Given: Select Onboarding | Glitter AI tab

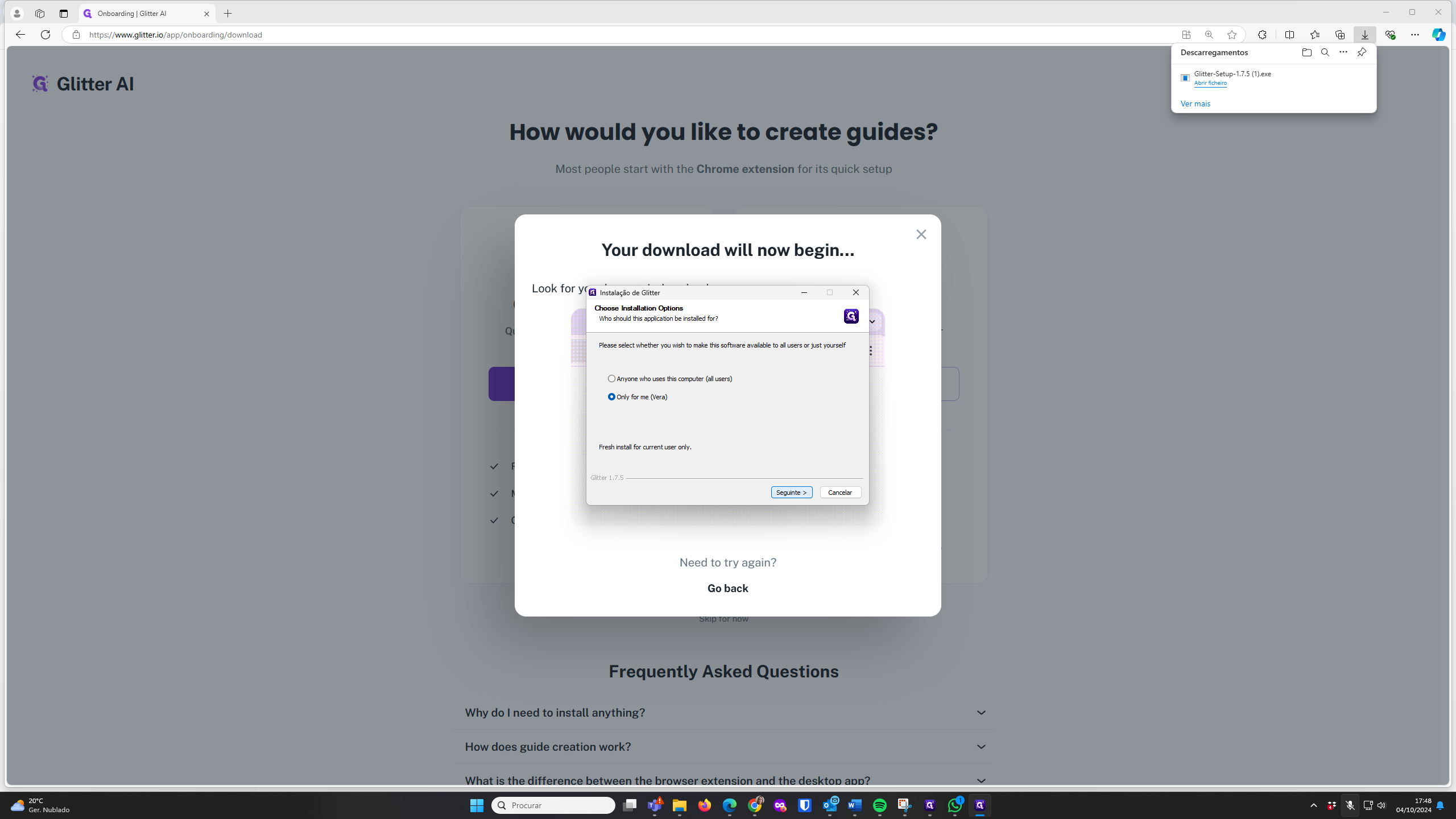Looking at the screenshot, I should click(147, 14).
